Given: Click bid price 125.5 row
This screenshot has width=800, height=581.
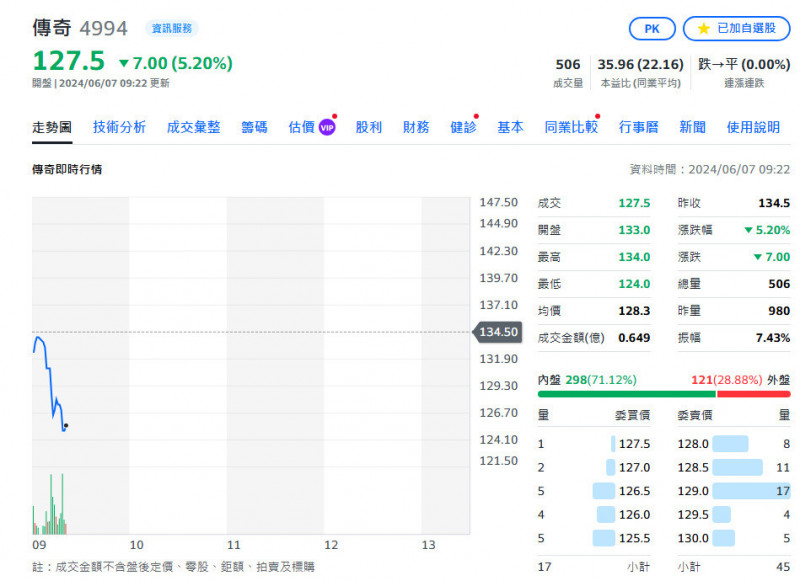Looking at the screenshot, I should [x=594, y=538].
